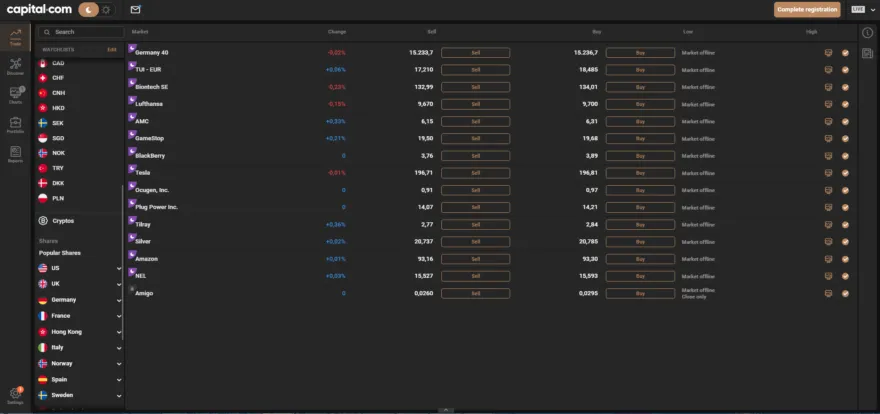Open chart icon for Germany 40 row

click(x=828, y=53)
